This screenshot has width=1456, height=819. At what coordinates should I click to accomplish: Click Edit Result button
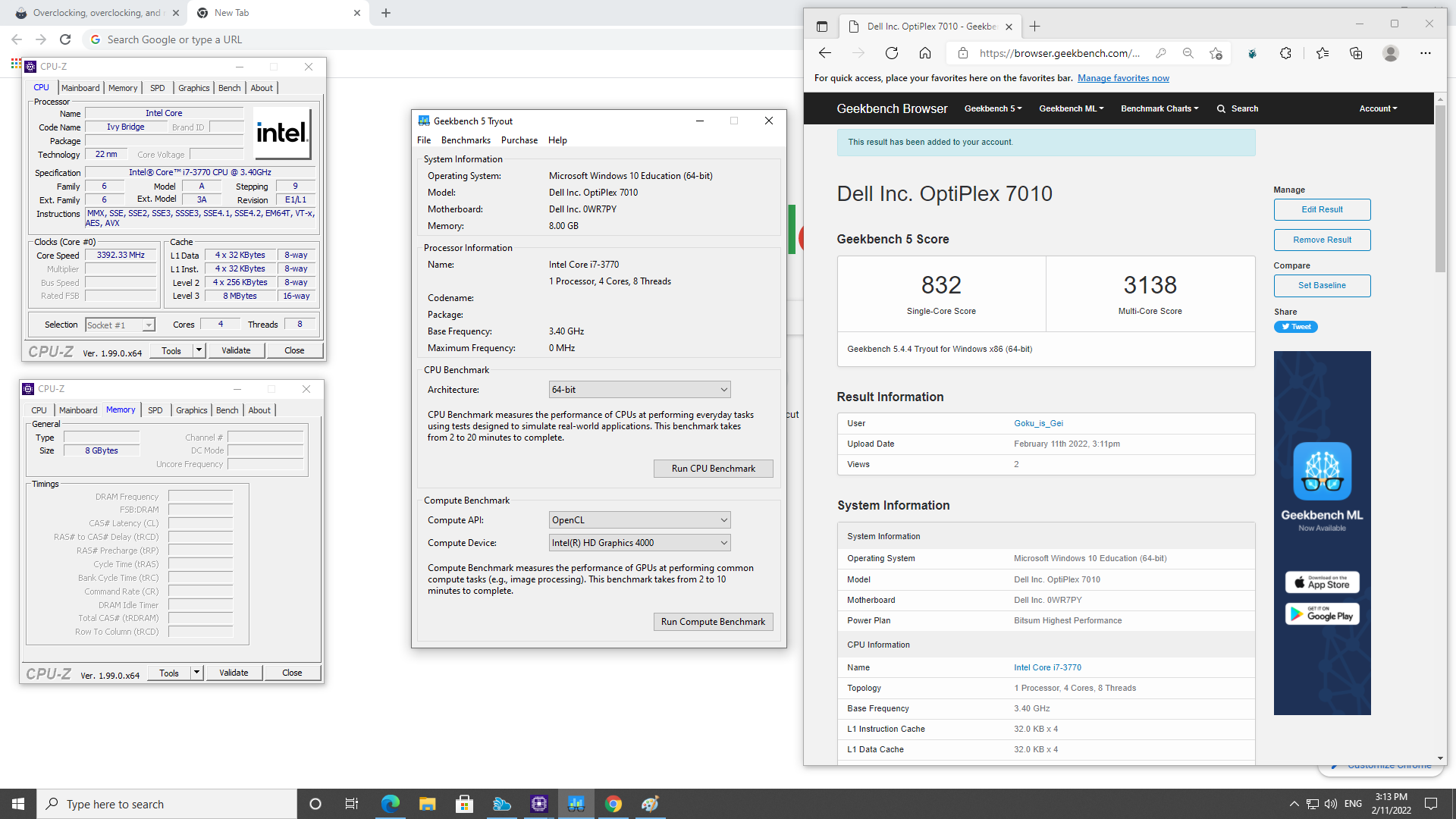[x=1322, y=210]
